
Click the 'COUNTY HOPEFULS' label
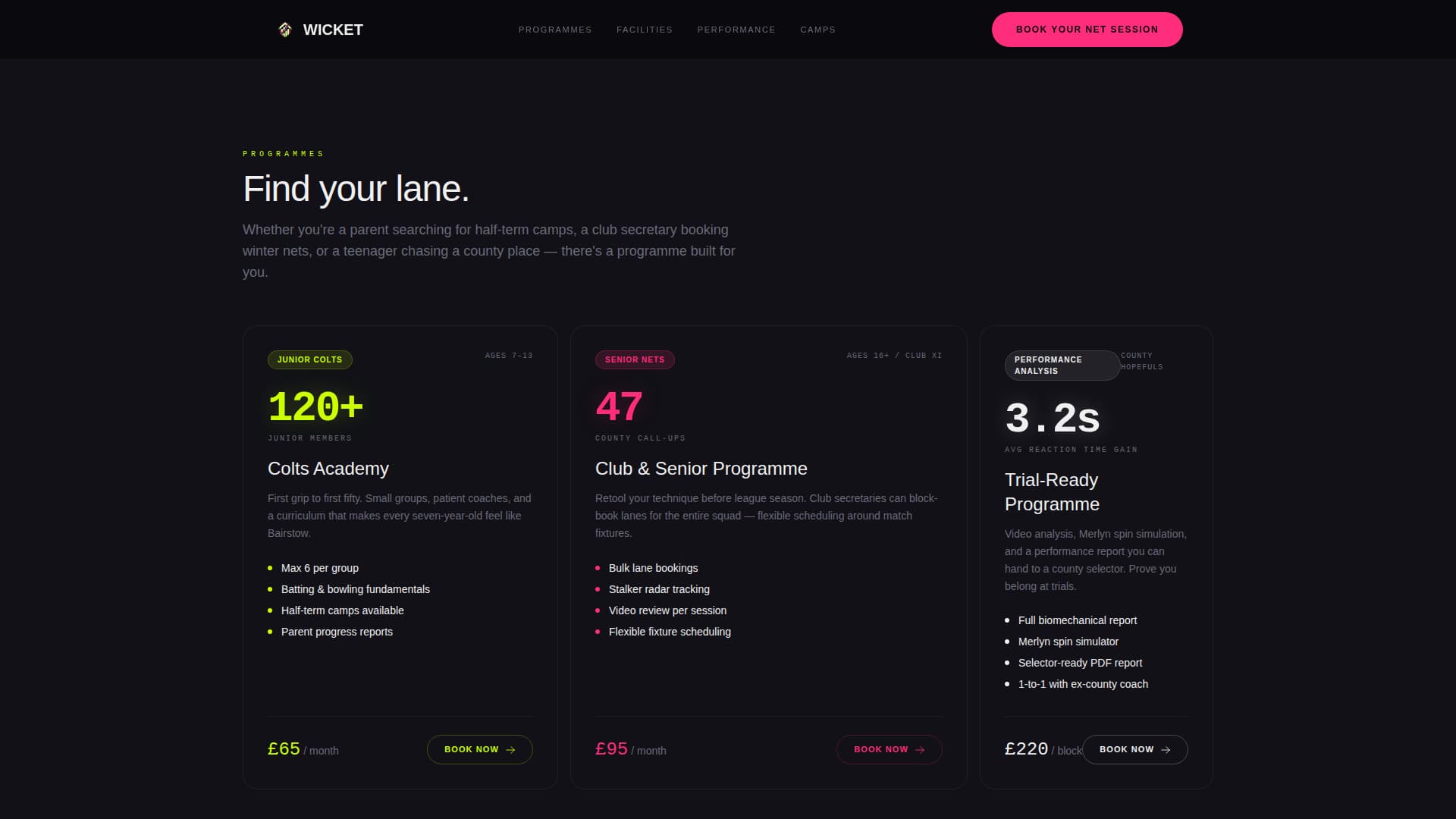[1141, 361]
